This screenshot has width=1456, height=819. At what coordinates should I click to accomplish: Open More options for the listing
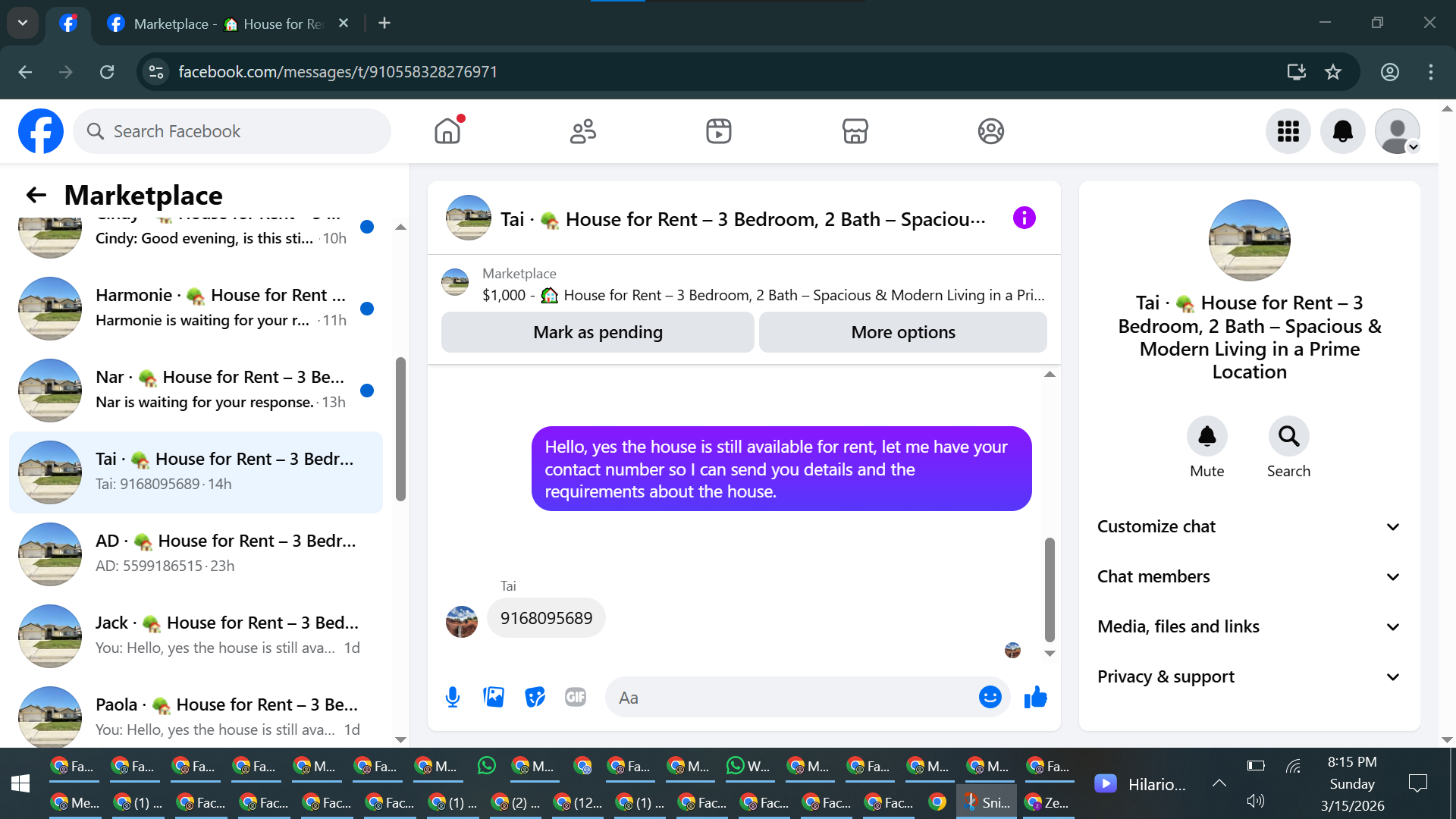point(902,332)
